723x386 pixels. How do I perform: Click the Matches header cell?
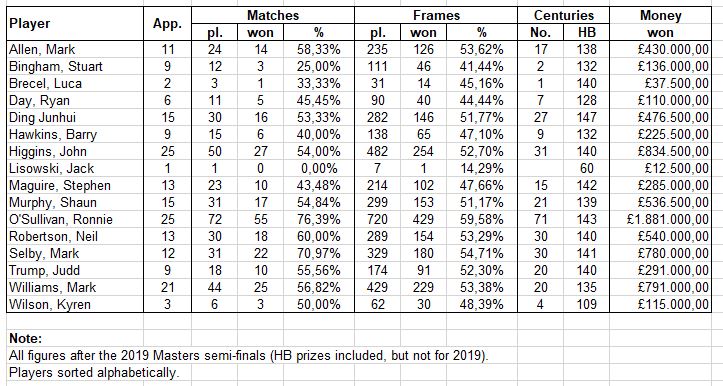pyautogui.click(x=273, y=15)
